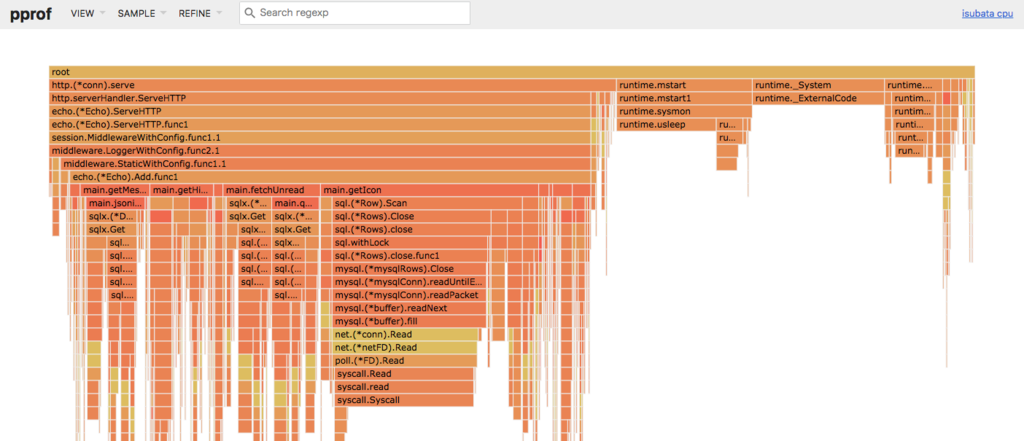
Task: Select the runtime.mstart frame
Action: tap(684, 85)
